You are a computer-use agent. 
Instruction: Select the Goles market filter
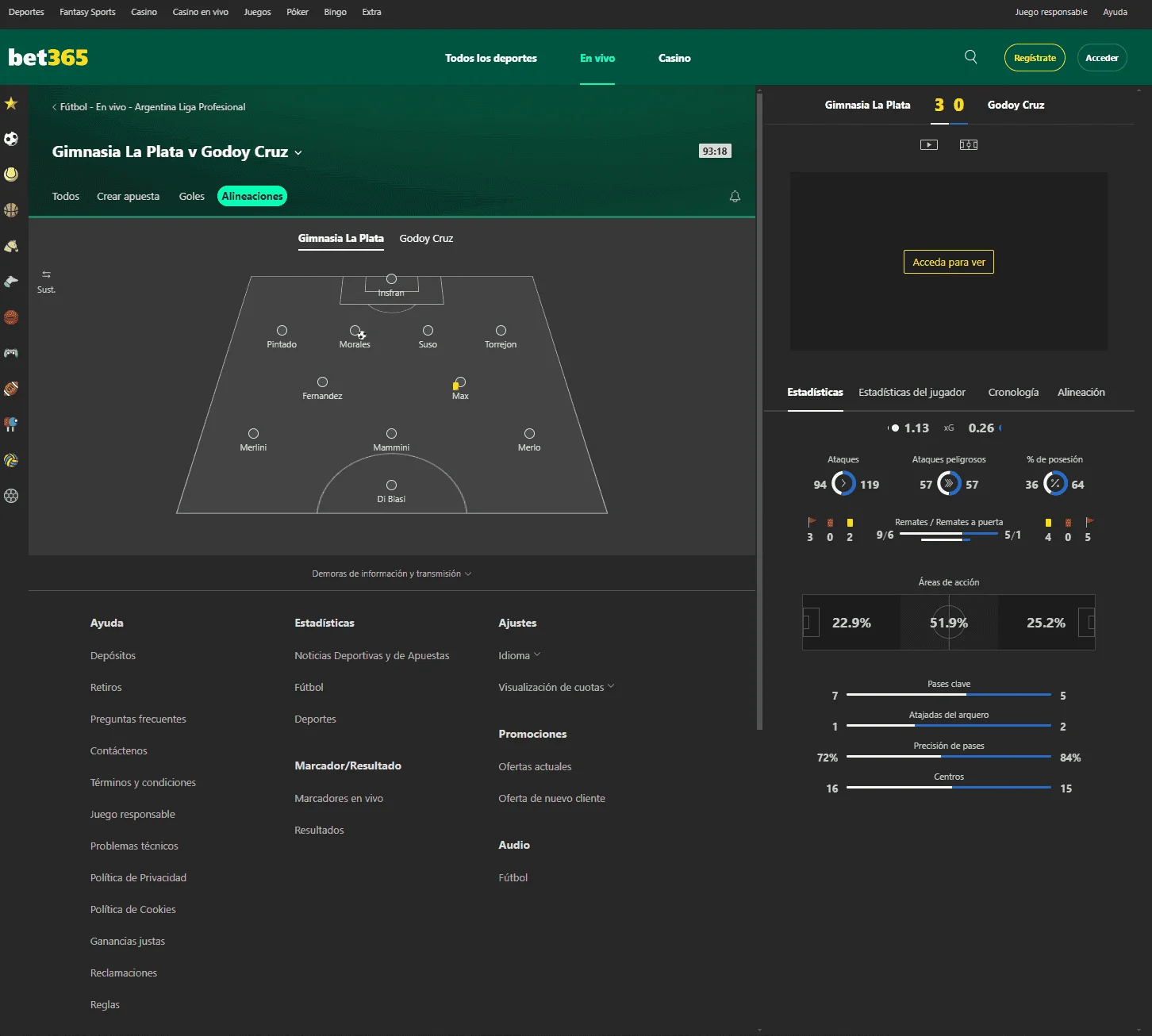[192, 197]
